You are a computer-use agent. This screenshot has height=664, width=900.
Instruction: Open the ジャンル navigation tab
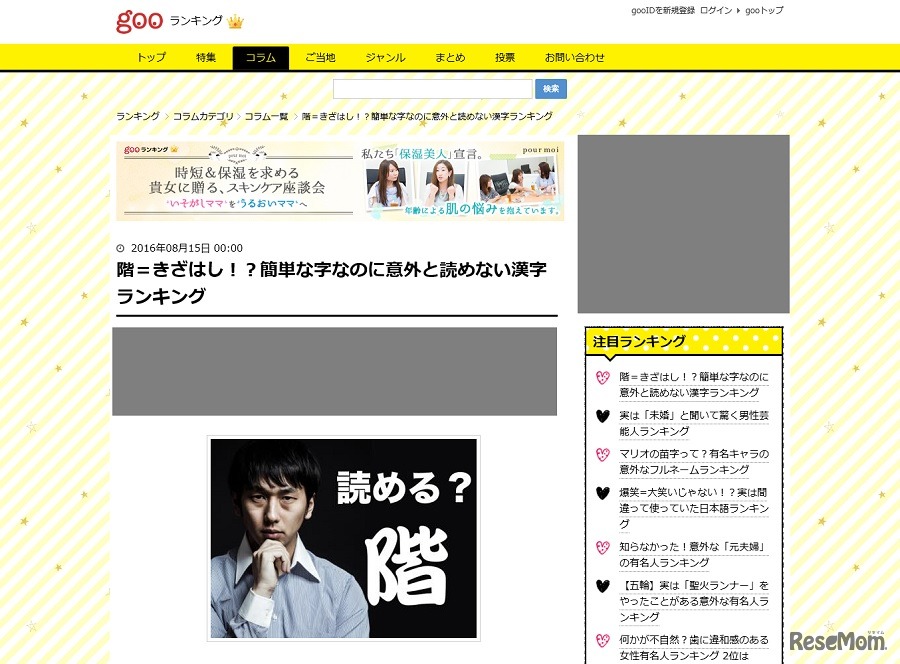(385, 57)
